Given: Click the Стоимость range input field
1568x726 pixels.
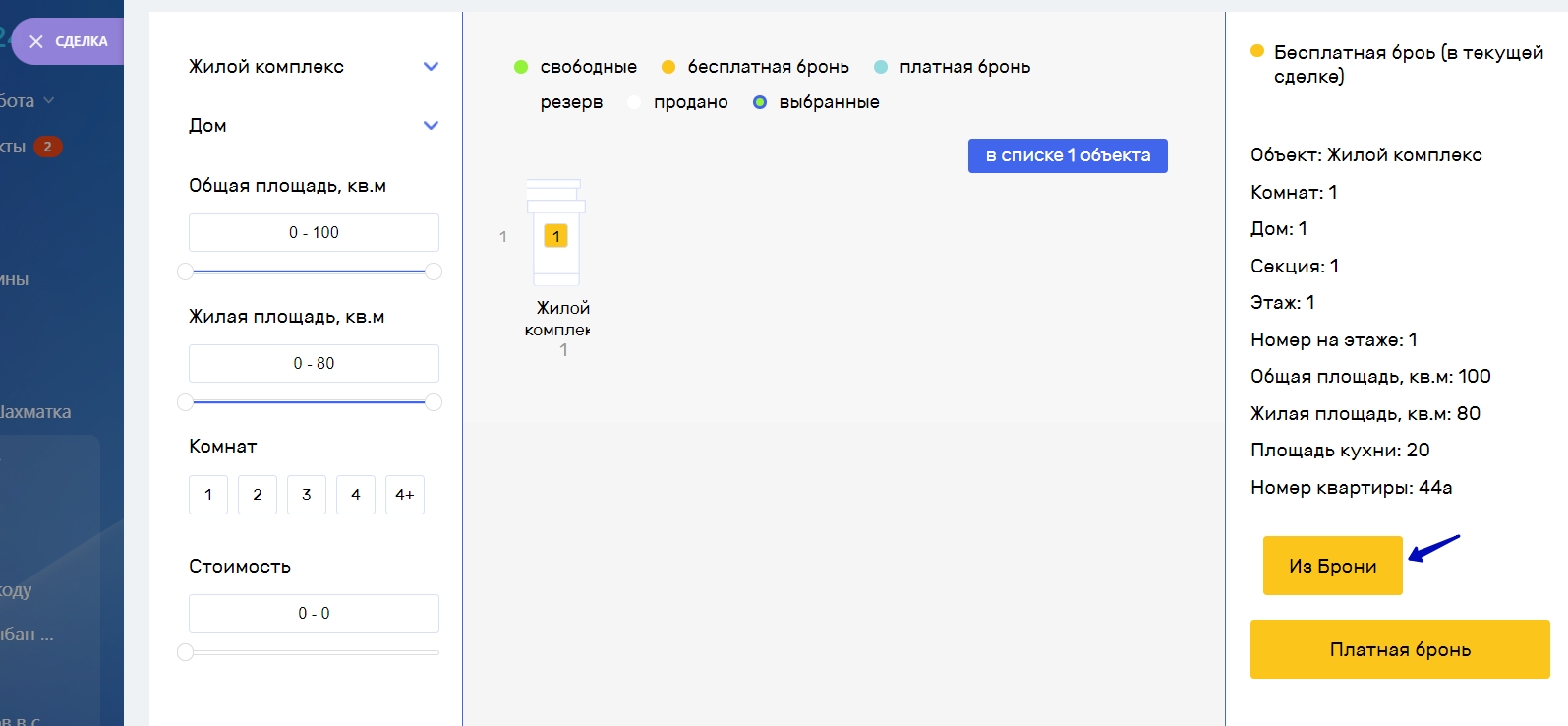Looking at the screenshot, I should (314, 614).
